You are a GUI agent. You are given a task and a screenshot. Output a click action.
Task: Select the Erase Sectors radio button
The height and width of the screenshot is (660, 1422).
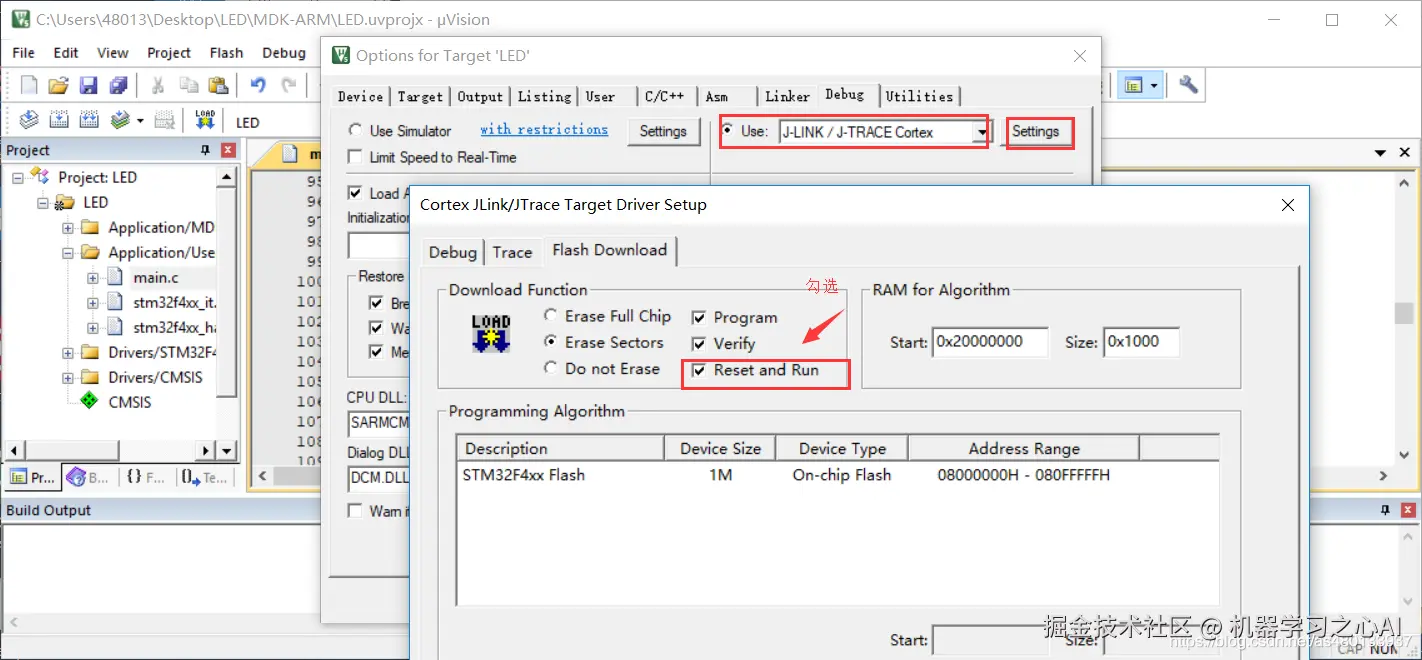tap(550, 341)
